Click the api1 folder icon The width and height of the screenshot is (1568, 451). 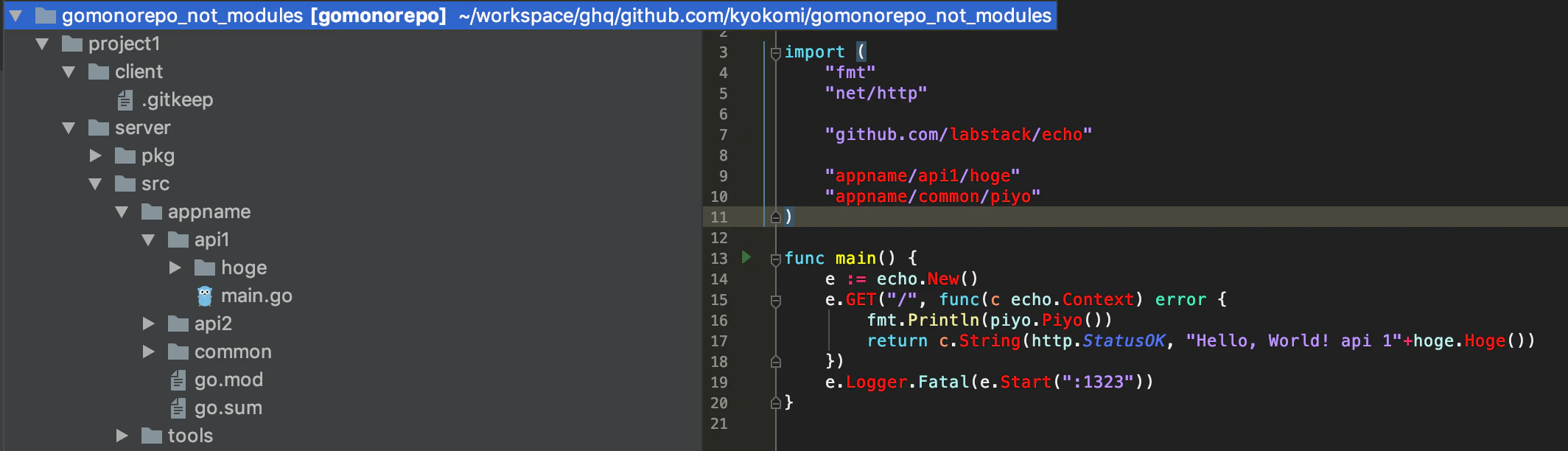(178, 240)
